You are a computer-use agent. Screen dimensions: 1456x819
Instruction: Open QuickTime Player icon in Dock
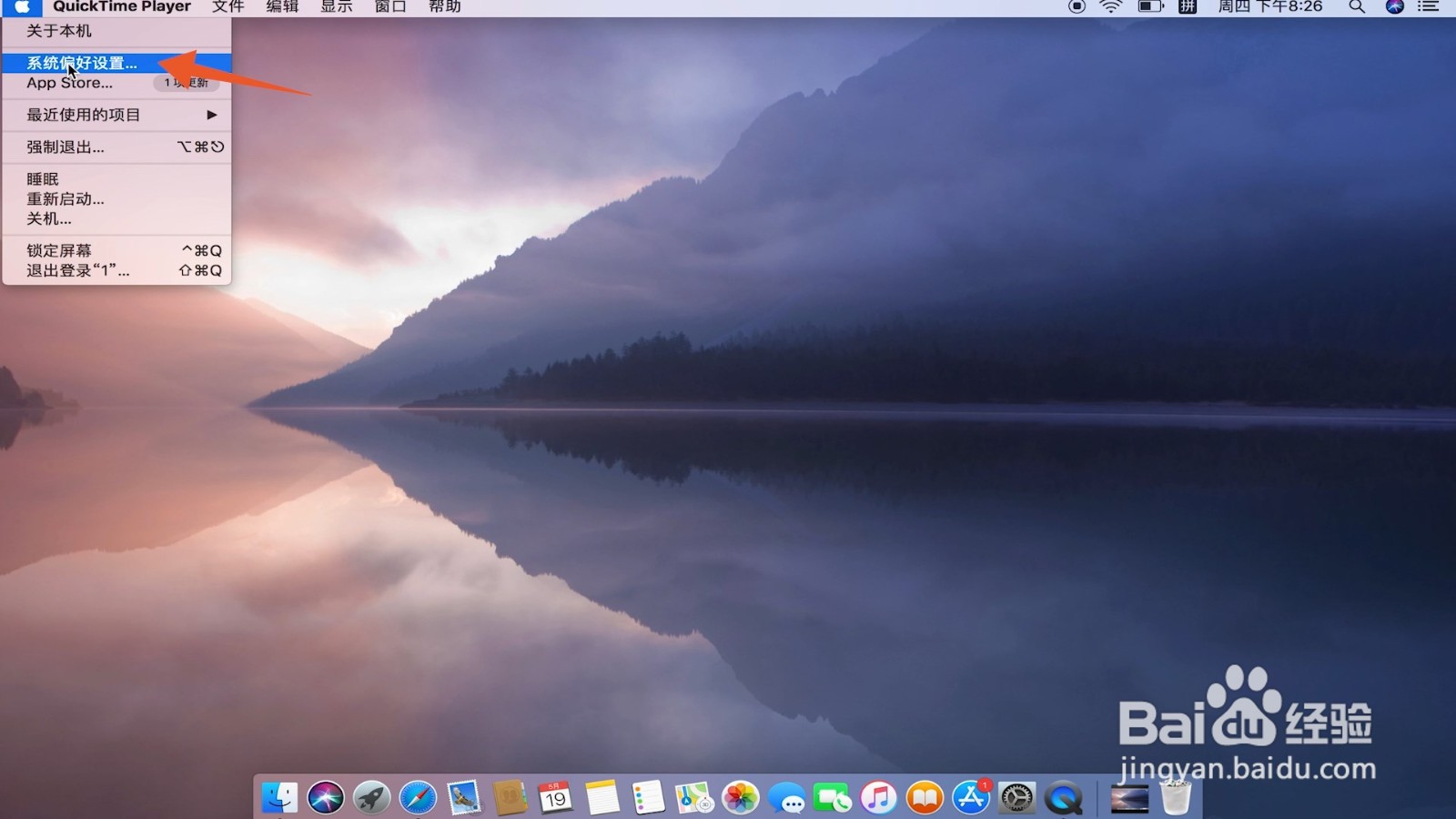1064,798
